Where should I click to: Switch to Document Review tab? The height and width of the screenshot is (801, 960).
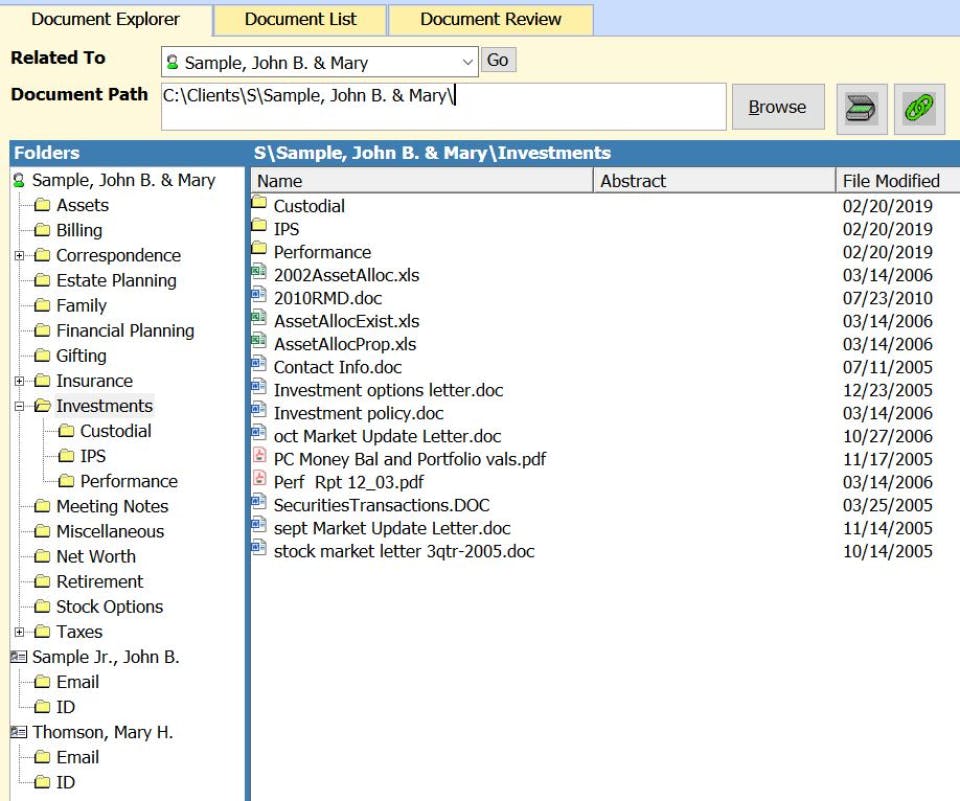coord(490,19)
